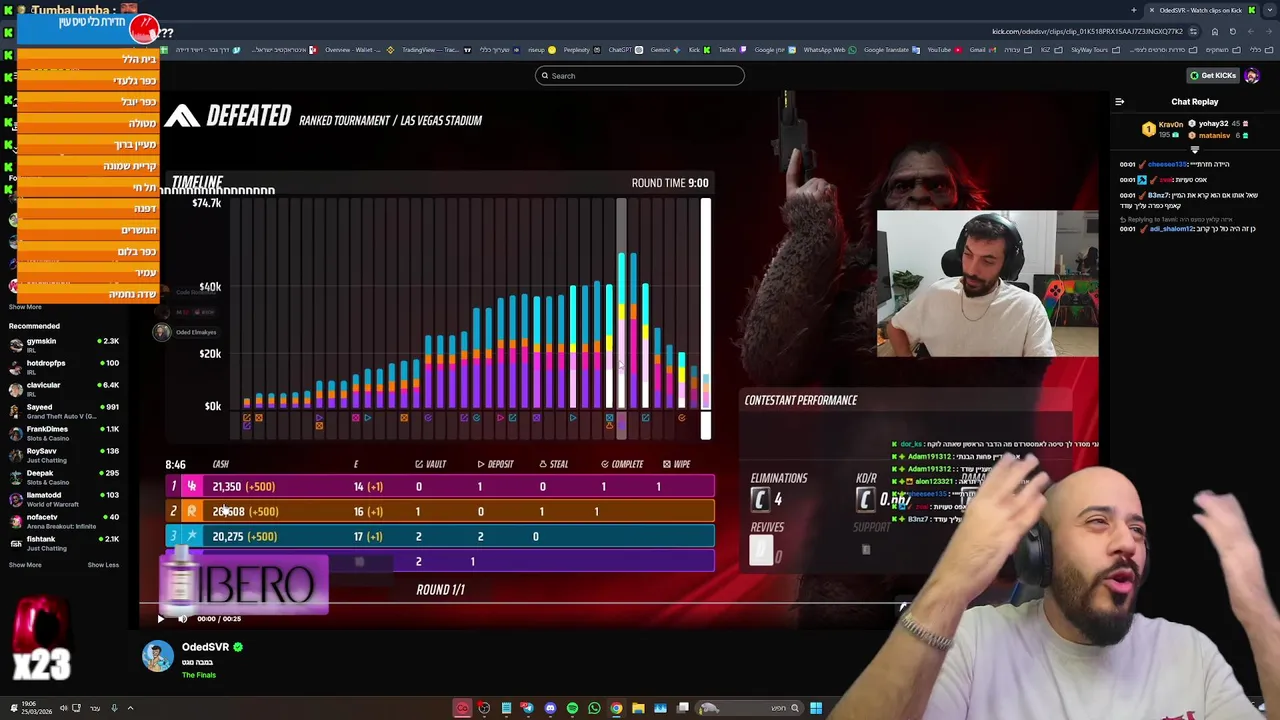
Task: Open RoySavv recommended channel
Action: coord(63,455)
